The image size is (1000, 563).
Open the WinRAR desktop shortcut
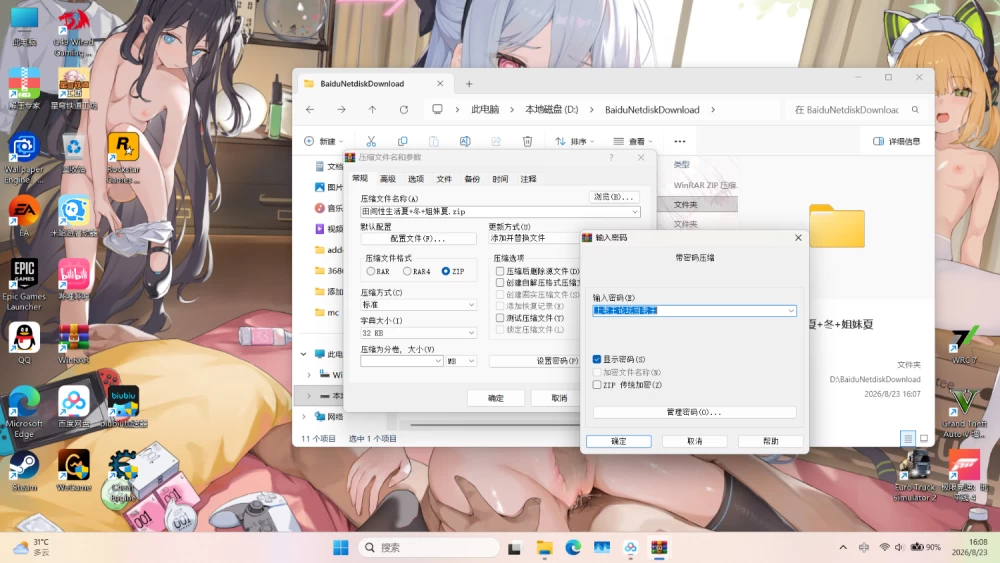(x=73, y=343)
